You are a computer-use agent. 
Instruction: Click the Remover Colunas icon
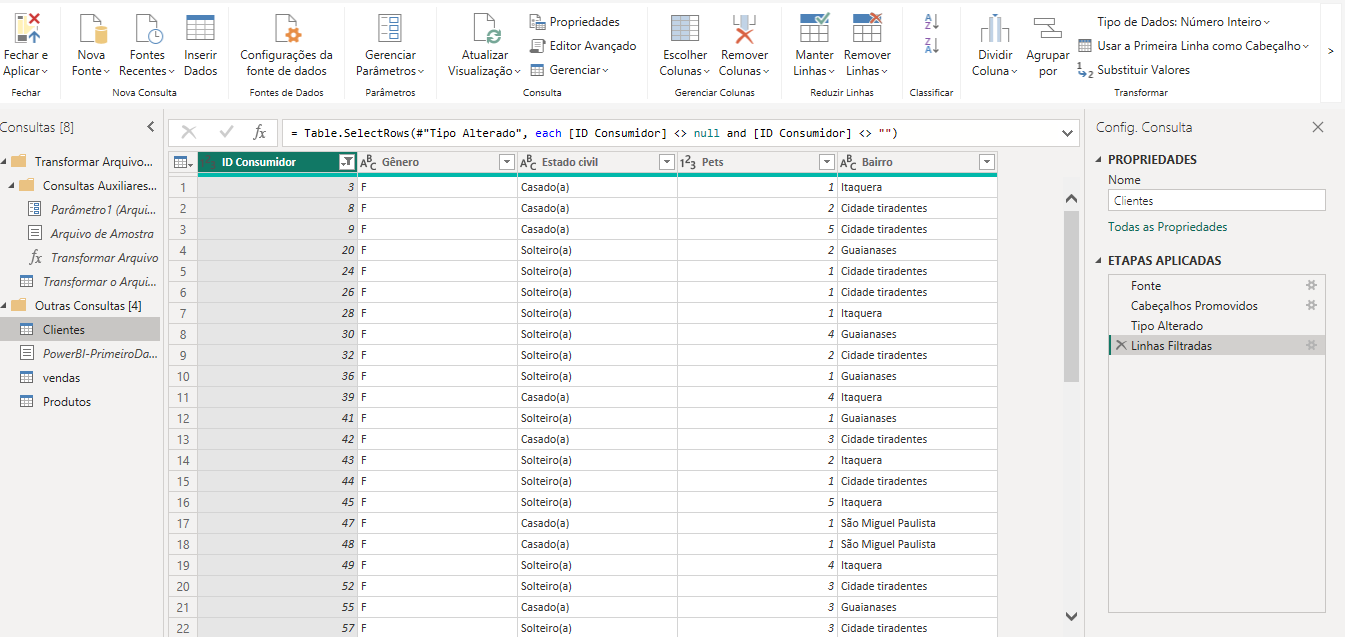pyautogui.click(x=744, y=28)
